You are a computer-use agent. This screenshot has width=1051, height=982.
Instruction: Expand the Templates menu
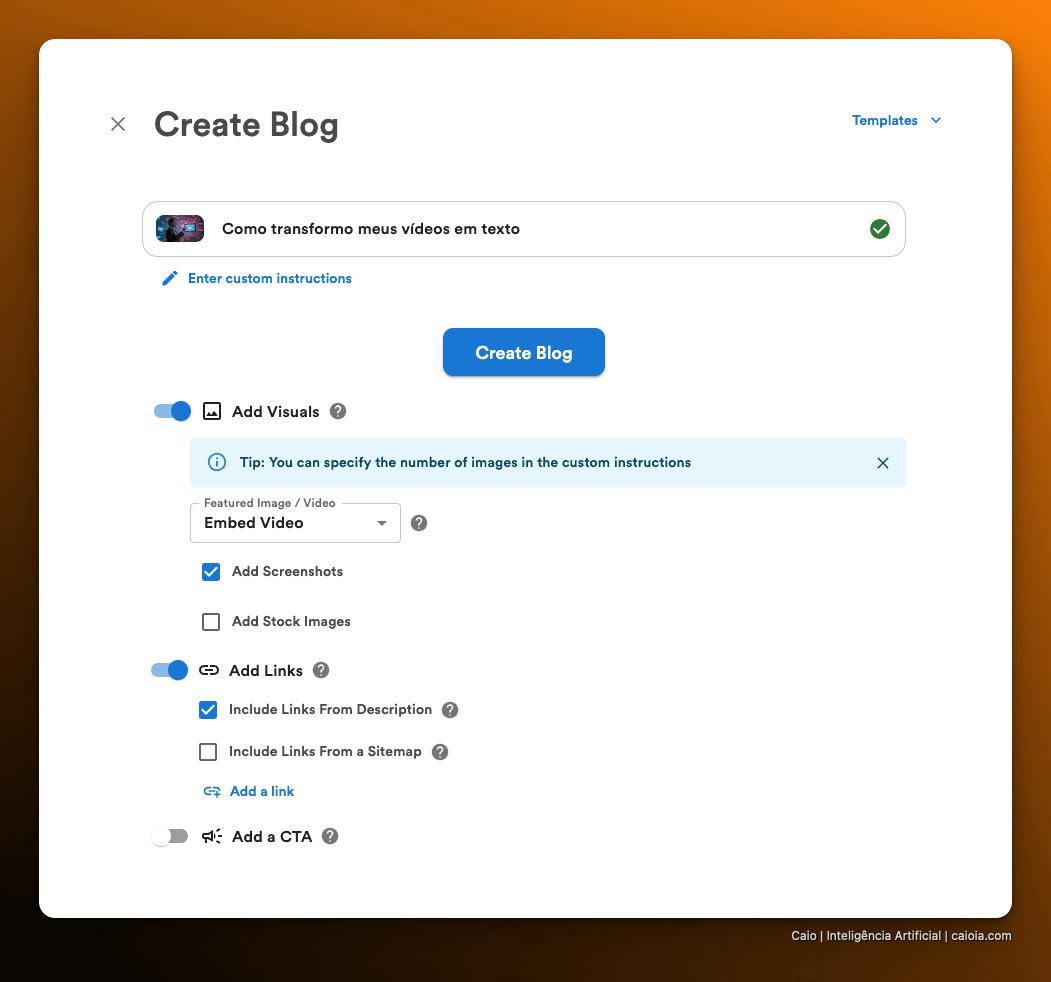point(896,121)
